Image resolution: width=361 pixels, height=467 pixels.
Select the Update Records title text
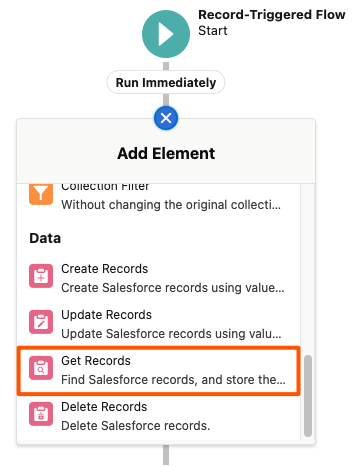pyautogui.click(x=106, y=315)
